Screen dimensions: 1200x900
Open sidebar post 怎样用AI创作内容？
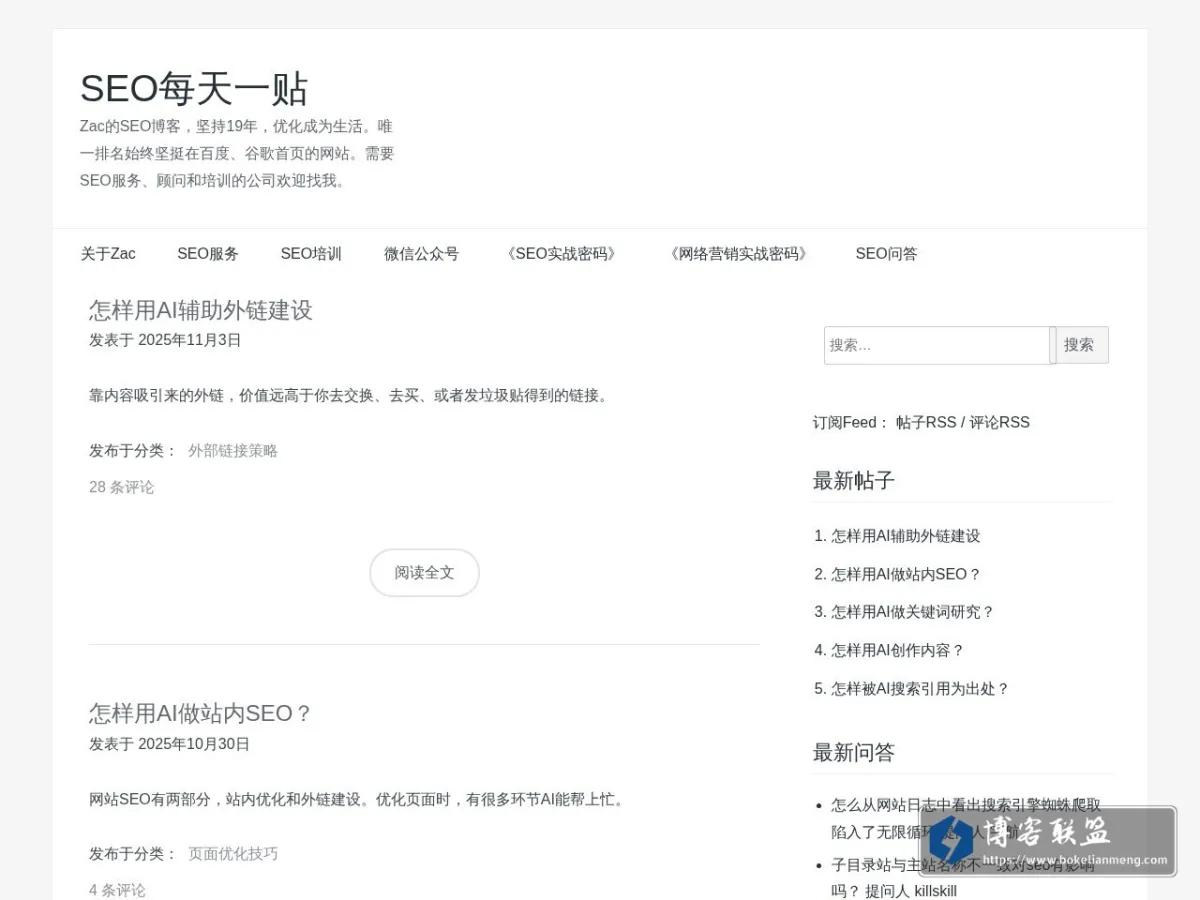898,650
